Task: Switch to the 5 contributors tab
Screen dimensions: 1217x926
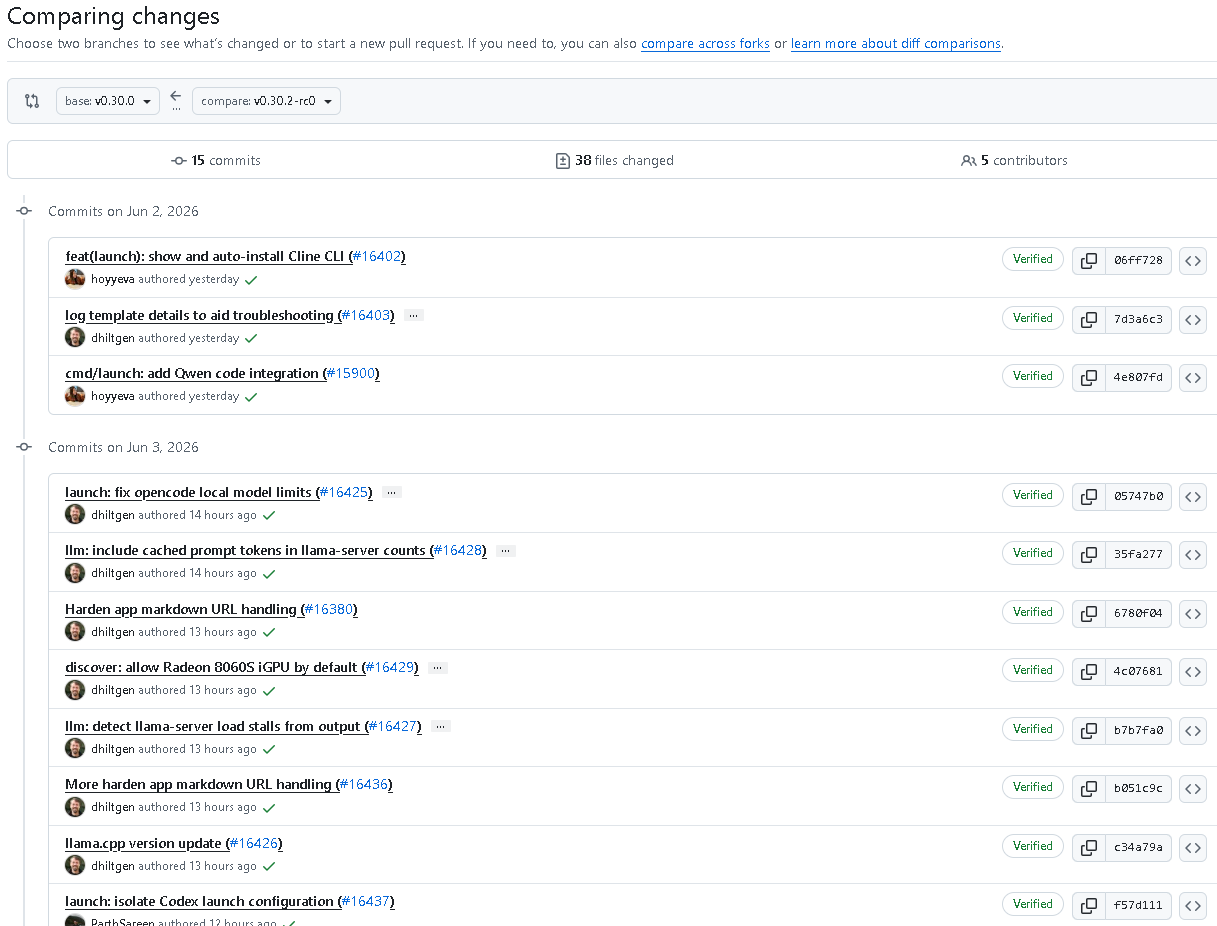Action: coord(1014,160)
